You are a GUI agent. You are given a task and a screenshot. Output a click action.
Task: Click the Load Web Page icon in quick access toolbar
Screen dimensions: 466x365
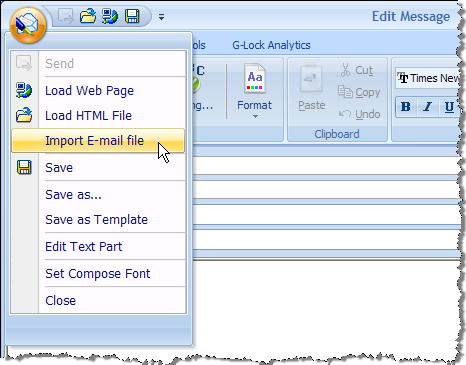[x=110, y=16]
